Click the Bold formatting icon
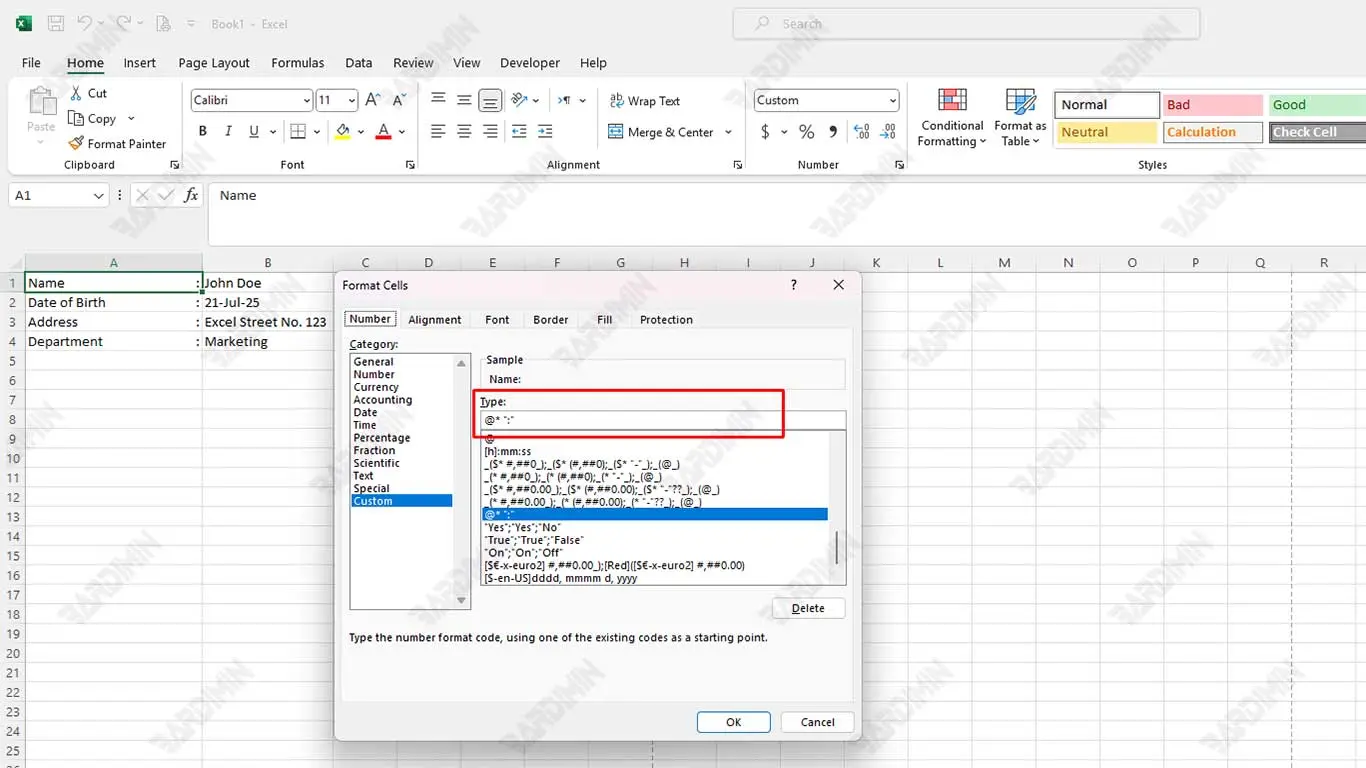Image resolution: width=1366 pixels, height=768 pixels. [203, 132]
